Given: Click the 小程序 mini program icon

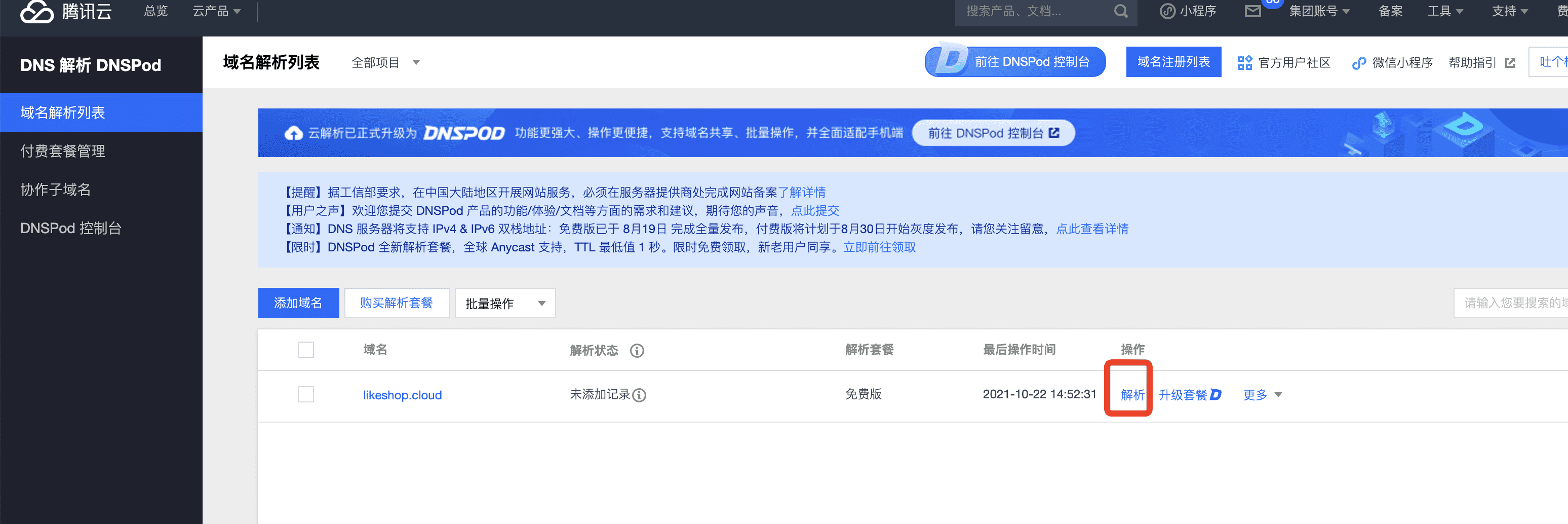Looking at the screenshot, I should 1167,11.
